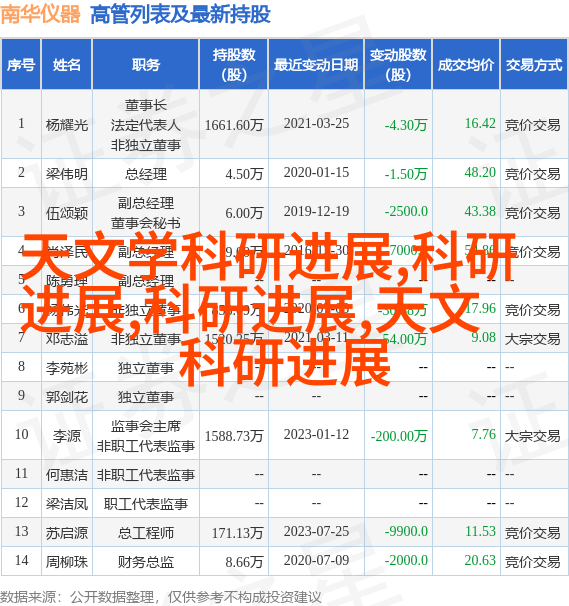
Task: Click the 最近变动日期 column header
Action: click(316, 65)
